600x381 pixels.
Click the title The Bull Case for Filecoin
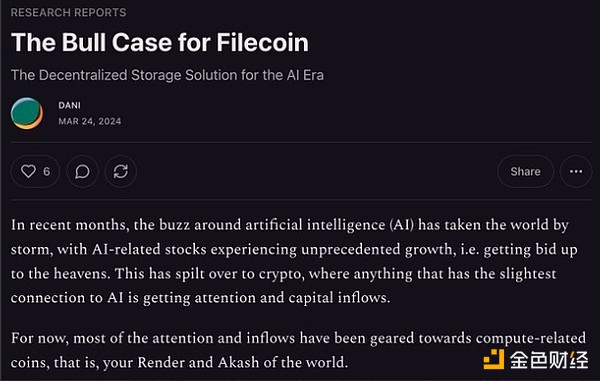(160, 42)
